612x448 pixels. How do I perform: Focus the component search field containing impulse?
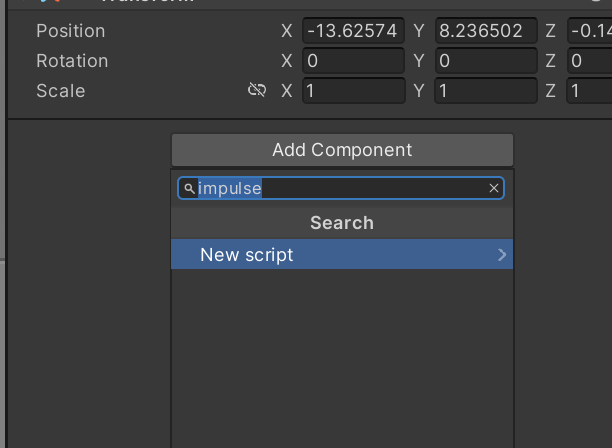(x=340, y=188)
